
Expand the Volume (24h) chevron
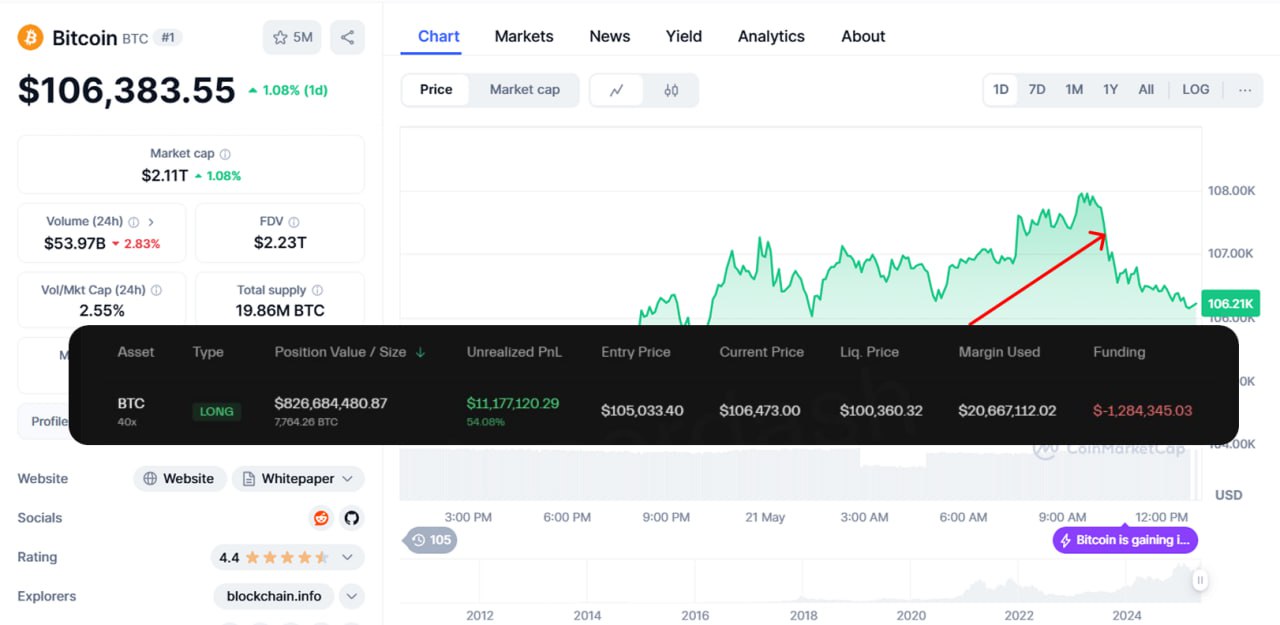click(x=151, y=222)
